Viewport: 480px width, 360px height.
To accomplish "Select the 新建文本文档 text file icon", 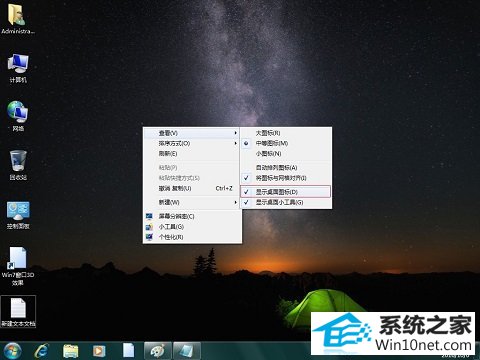I will [18, 311].
